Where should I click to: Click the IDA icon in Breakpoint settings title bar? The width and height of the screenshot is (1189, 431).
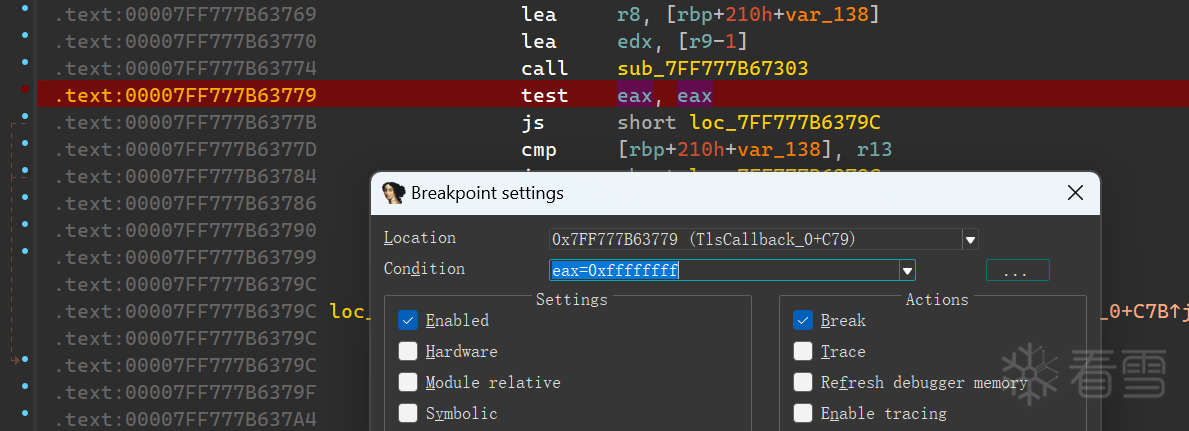(394, 193)
